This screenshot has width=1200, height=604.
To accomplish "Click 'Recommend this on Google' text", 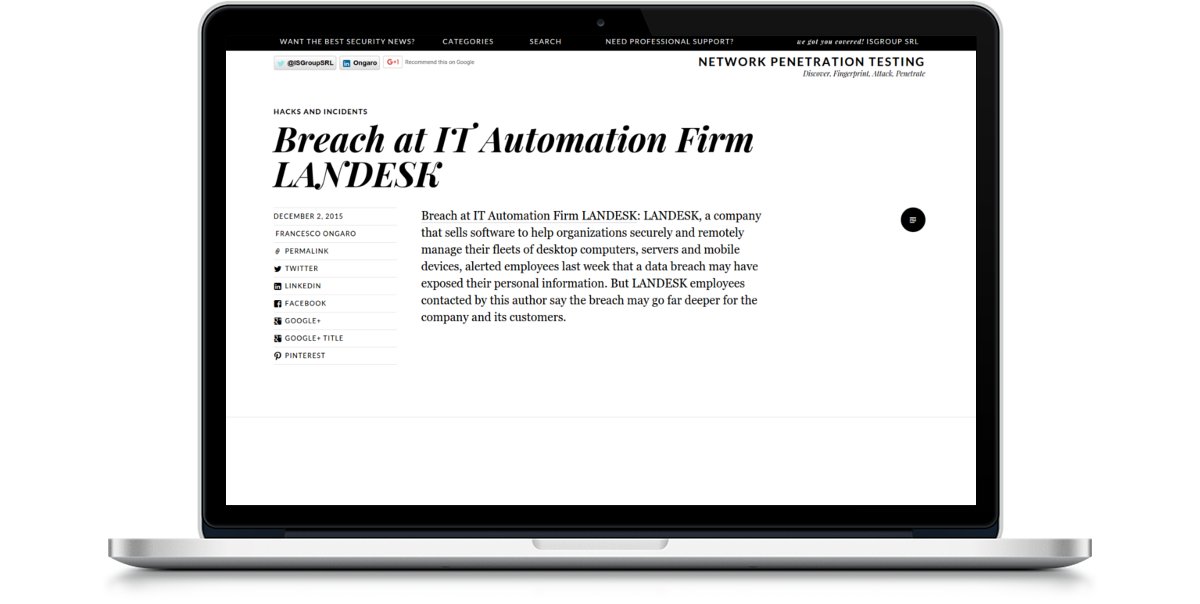I will [x=440, y=62].
